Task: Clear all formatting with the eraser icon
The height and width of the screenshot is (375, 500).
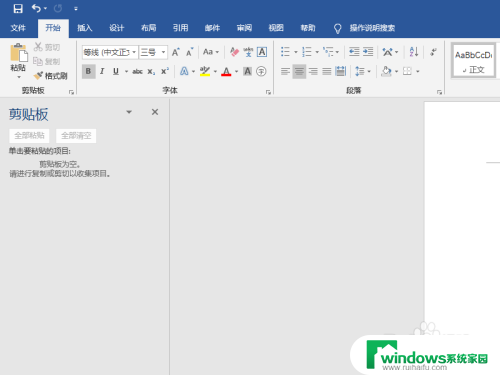Action: (x=234, y=52)
